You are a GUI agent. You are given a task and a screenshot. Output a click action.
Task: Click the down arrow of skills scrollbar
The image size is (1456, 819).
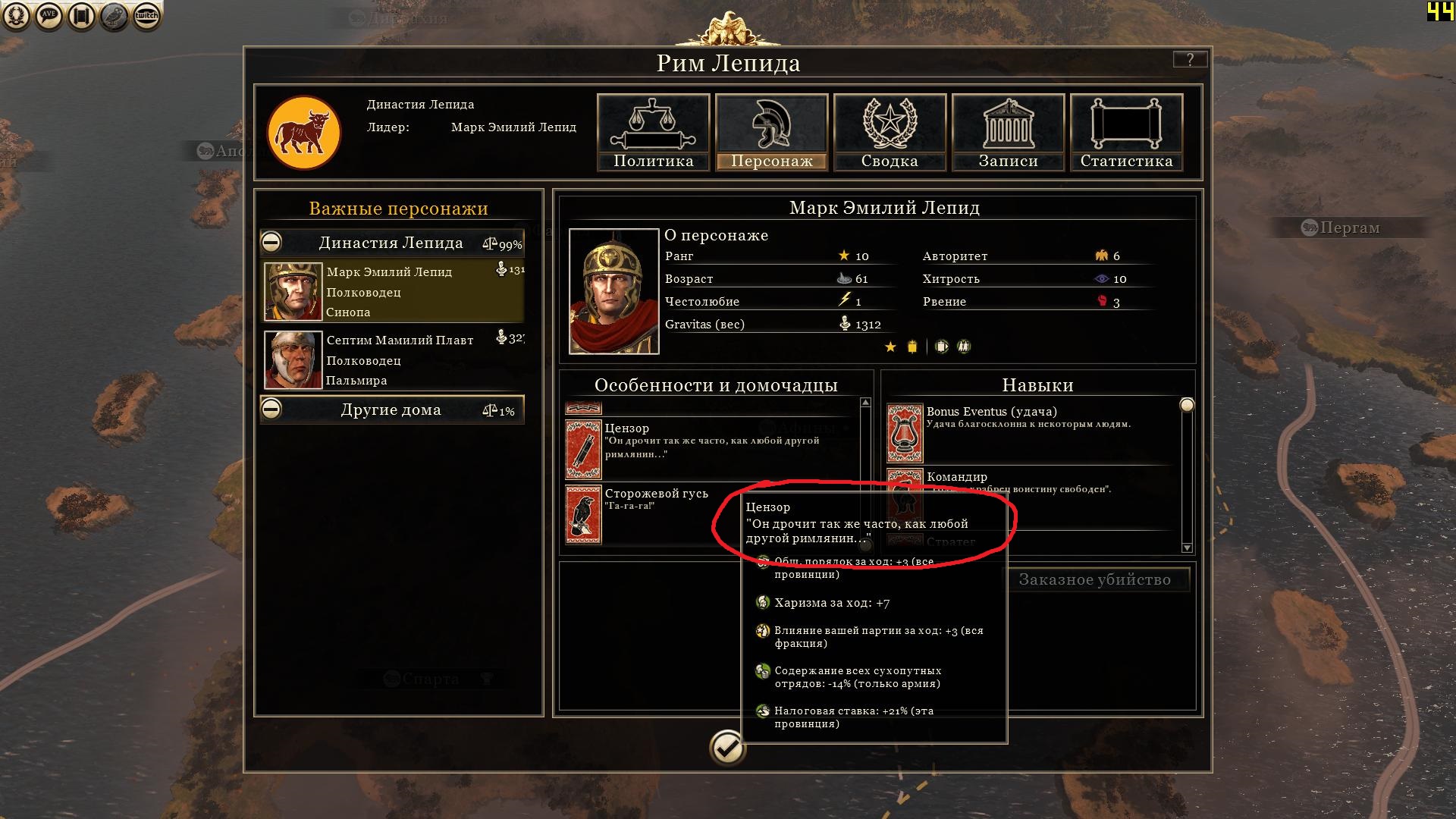1187,548
